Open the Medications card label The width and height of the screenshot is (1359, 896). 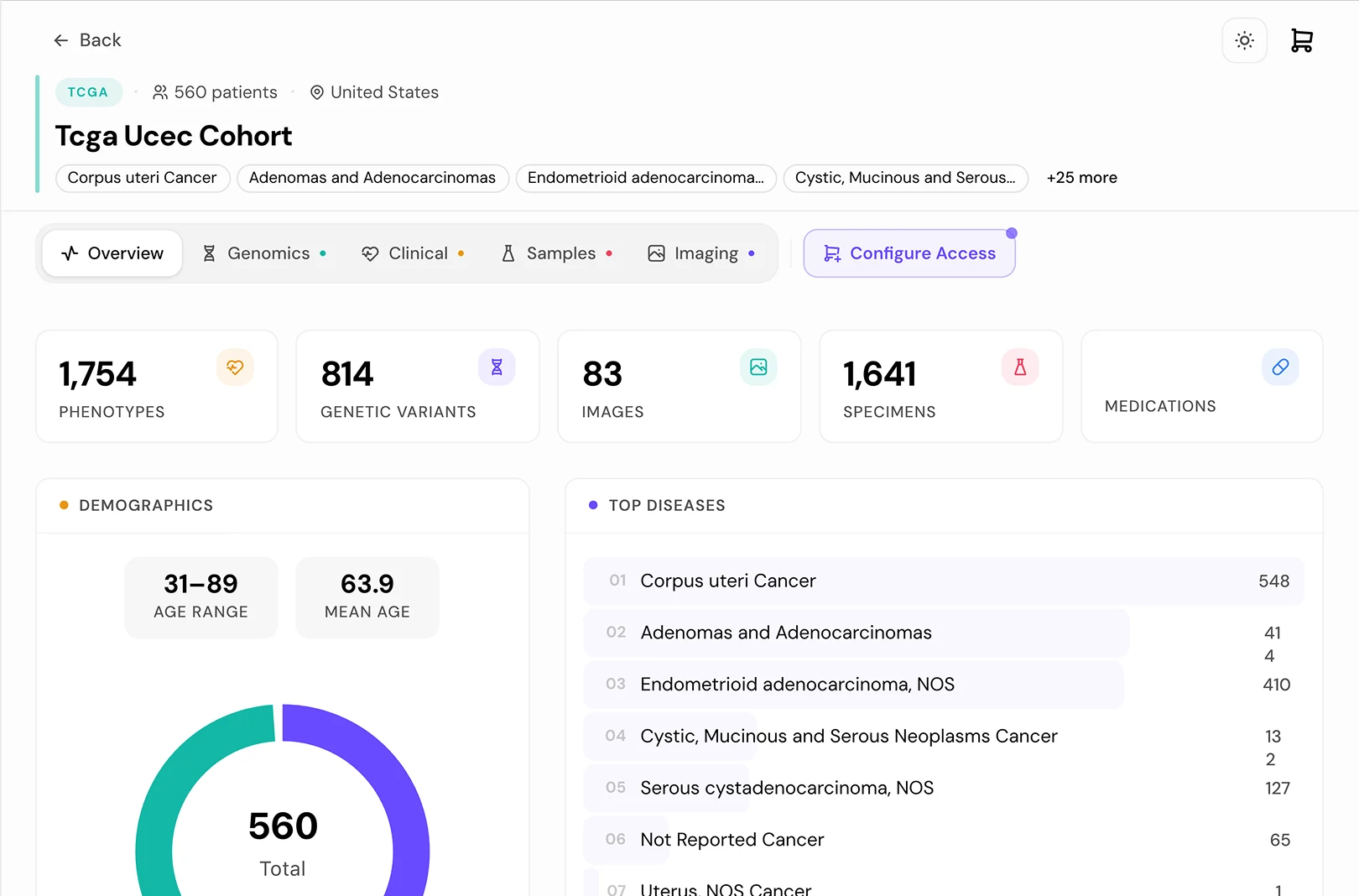(x=1160, y=406)
